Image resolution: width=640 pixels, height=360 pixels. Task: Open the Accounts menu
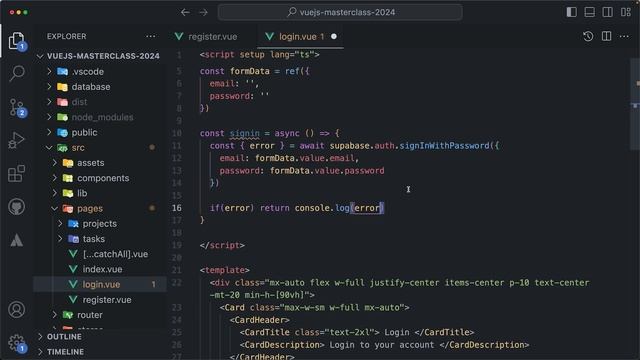coord(17,310)
